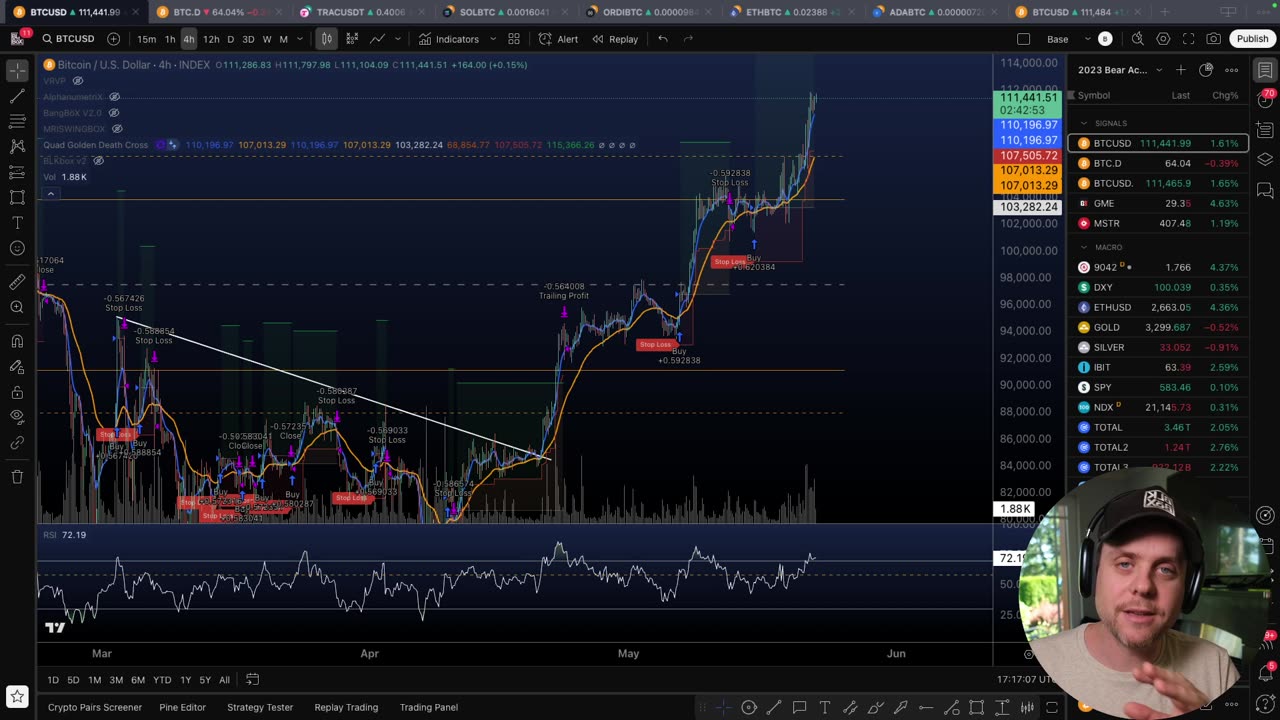Toggle visibility of BLKbox v2 indicator
The image size is (1280, 720).
coord(98,161)
